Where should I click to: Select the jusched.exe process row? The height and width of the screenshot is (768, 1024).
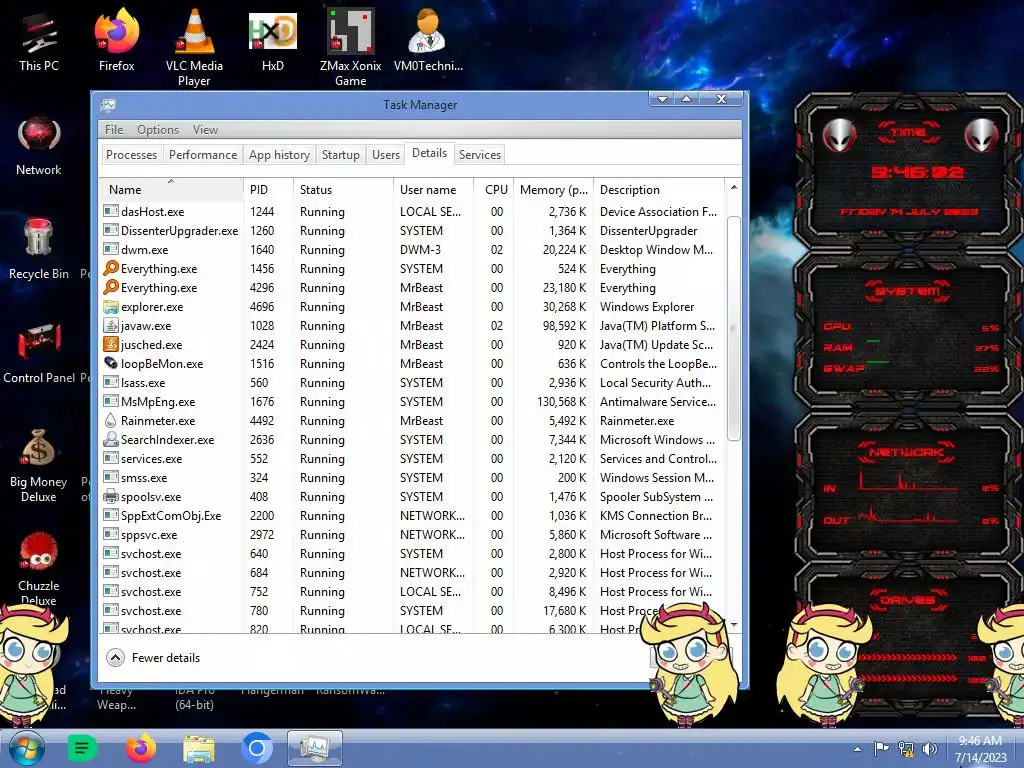[412, 344]
